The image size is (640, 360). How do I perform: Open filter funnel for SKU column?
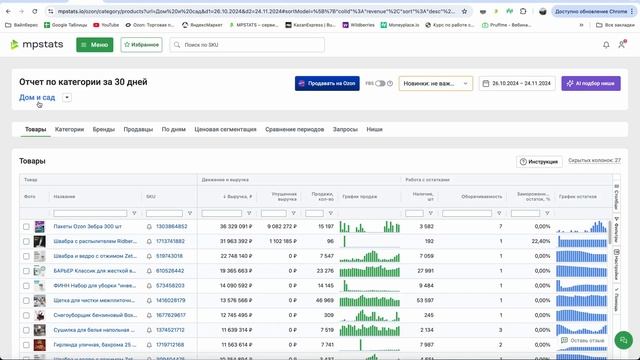point(190,213)
